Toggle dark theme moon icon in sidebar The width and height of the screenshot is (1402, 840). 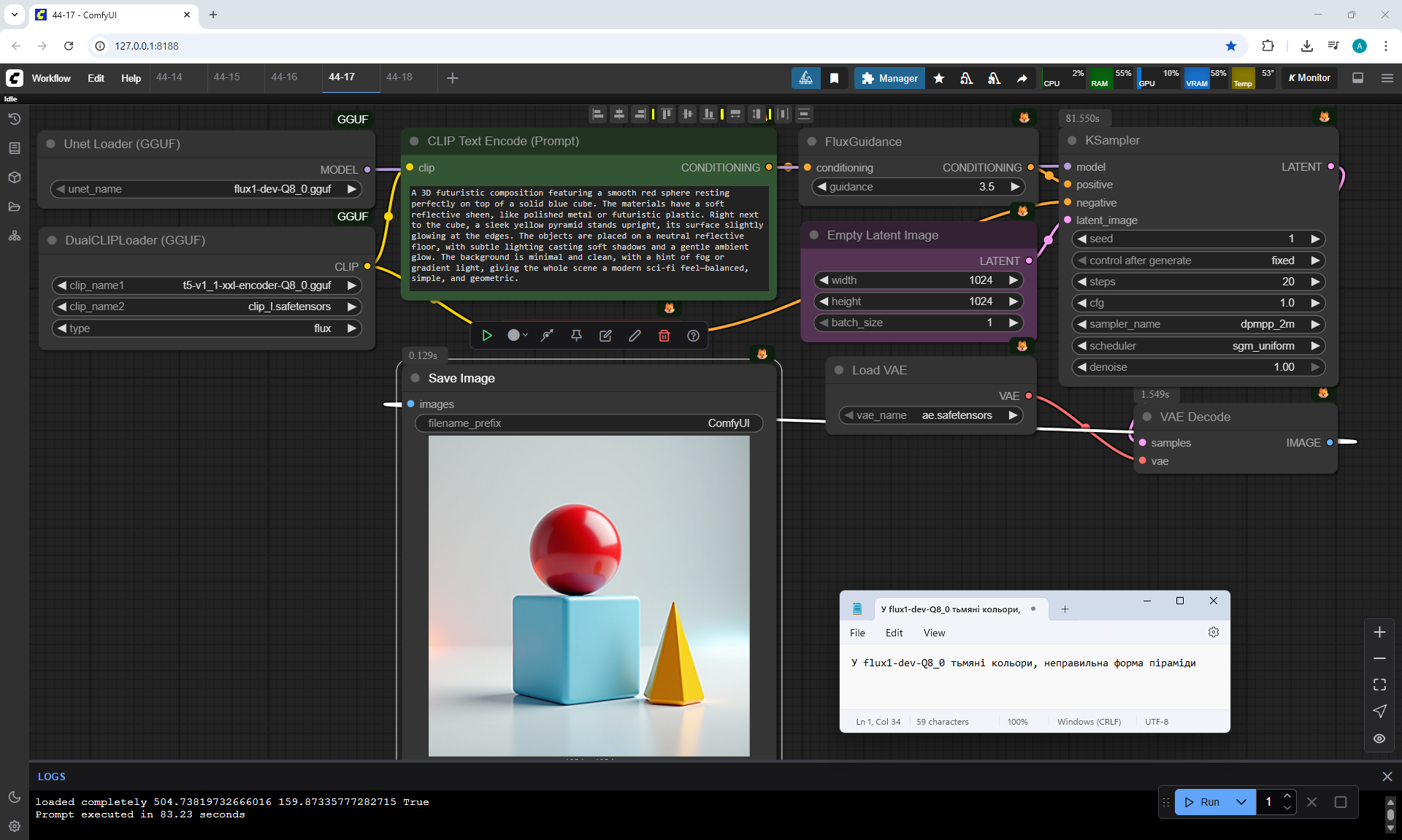pyautogui.click(x=15, y=797)
